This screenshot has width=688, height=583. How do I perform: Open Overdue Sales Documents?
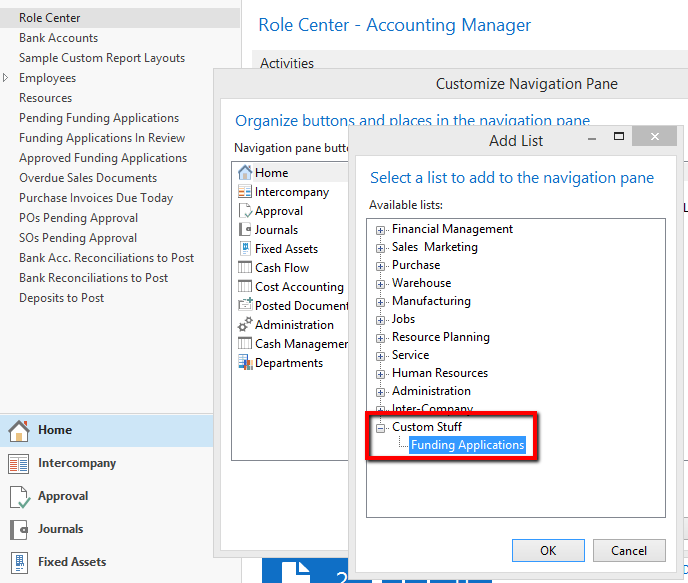(x=88, y=178)
